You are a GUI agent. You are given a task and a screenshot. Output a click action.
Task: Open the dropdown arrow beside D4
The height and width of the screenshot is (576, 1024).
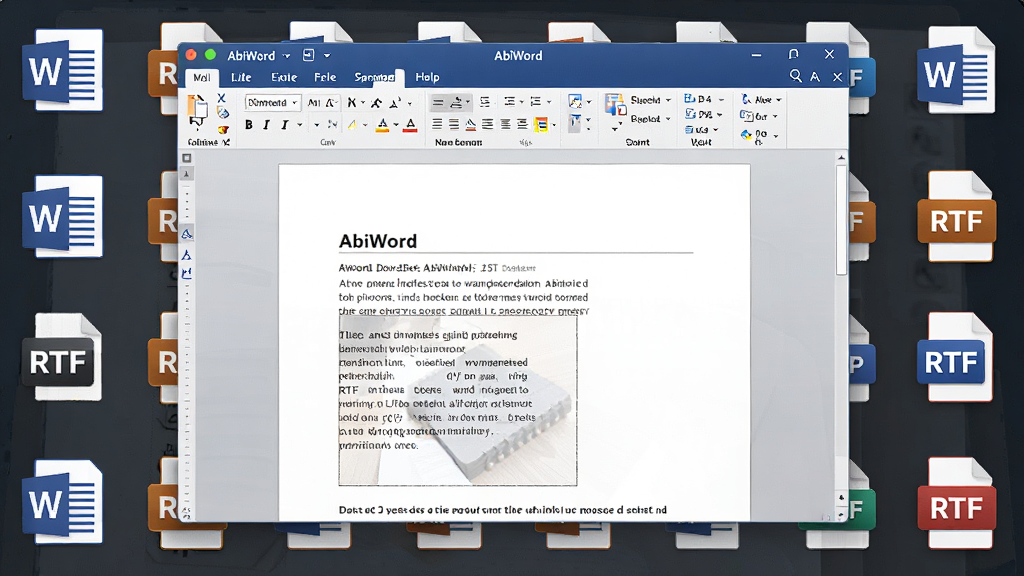point(722,99)
